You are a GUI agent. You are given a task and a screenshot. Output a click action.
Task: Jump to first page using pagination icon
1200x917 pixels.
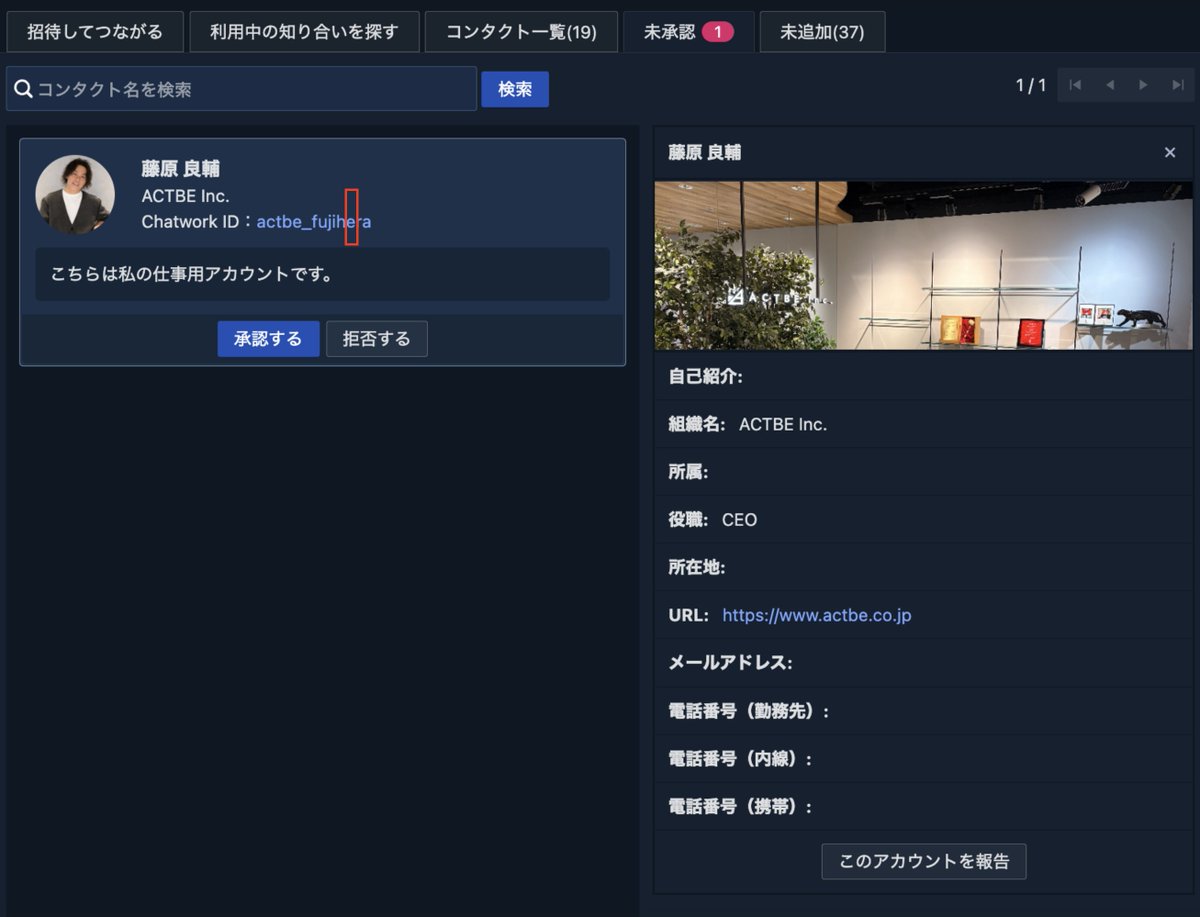click(1075, 85)
